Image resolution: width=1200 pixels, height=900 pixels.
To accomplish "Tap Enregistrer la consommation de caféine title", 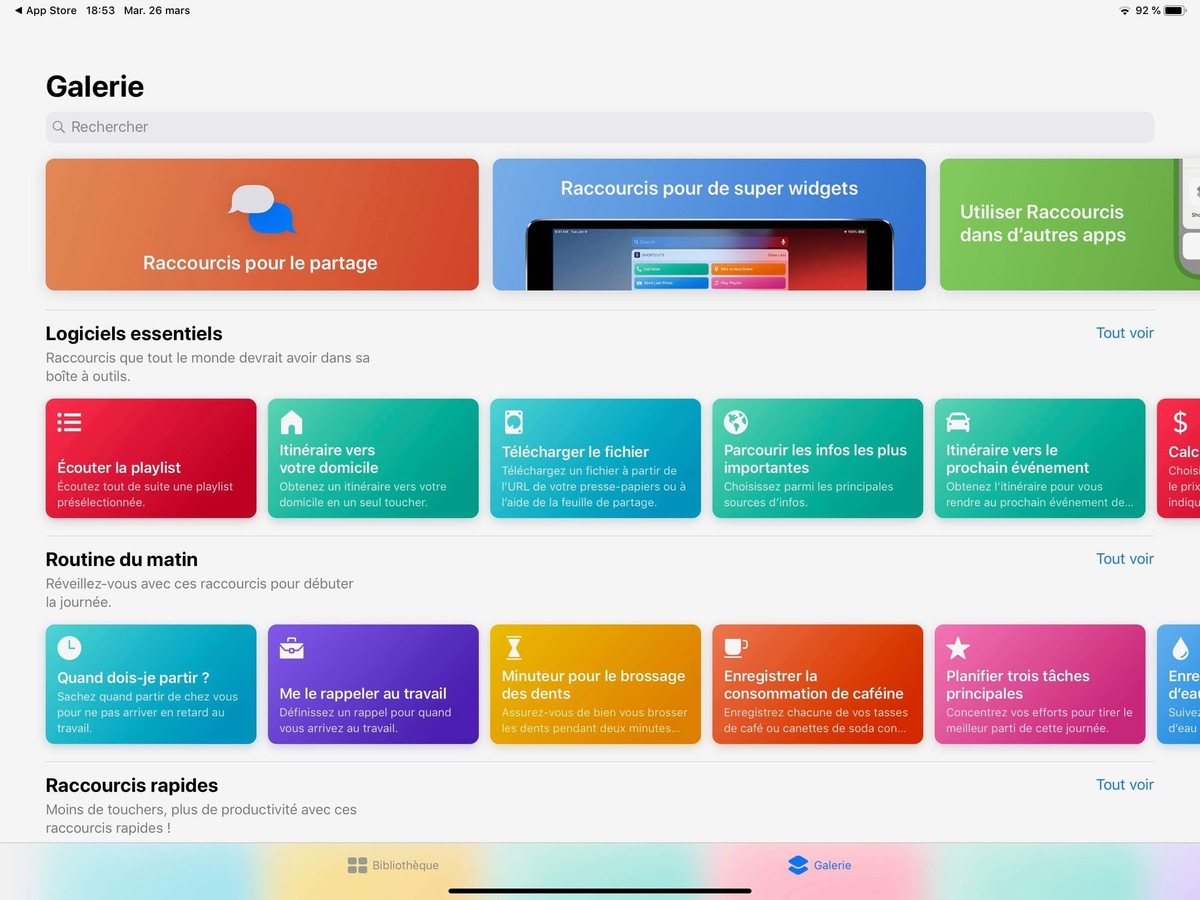I will 814,685.
